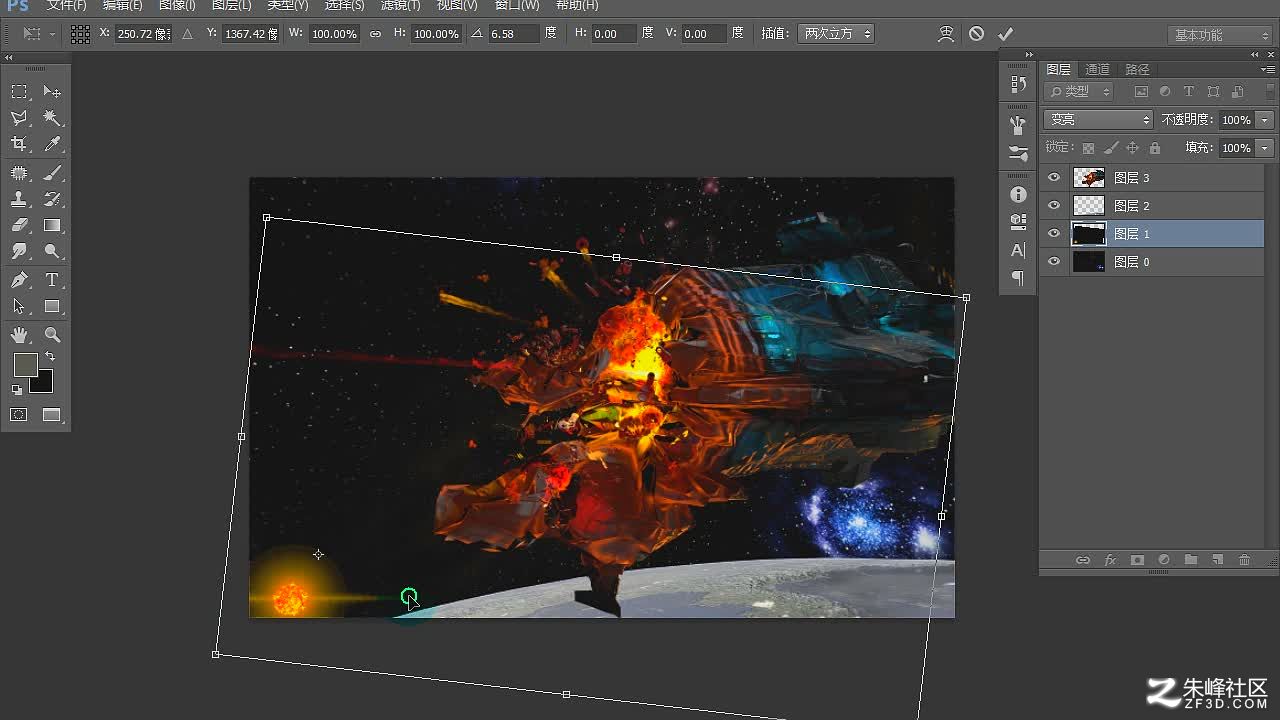Open the Layers panel flyout menu
This screenshot has height=720, width=1280.
pyautogui.click(x=1267, y=70)
